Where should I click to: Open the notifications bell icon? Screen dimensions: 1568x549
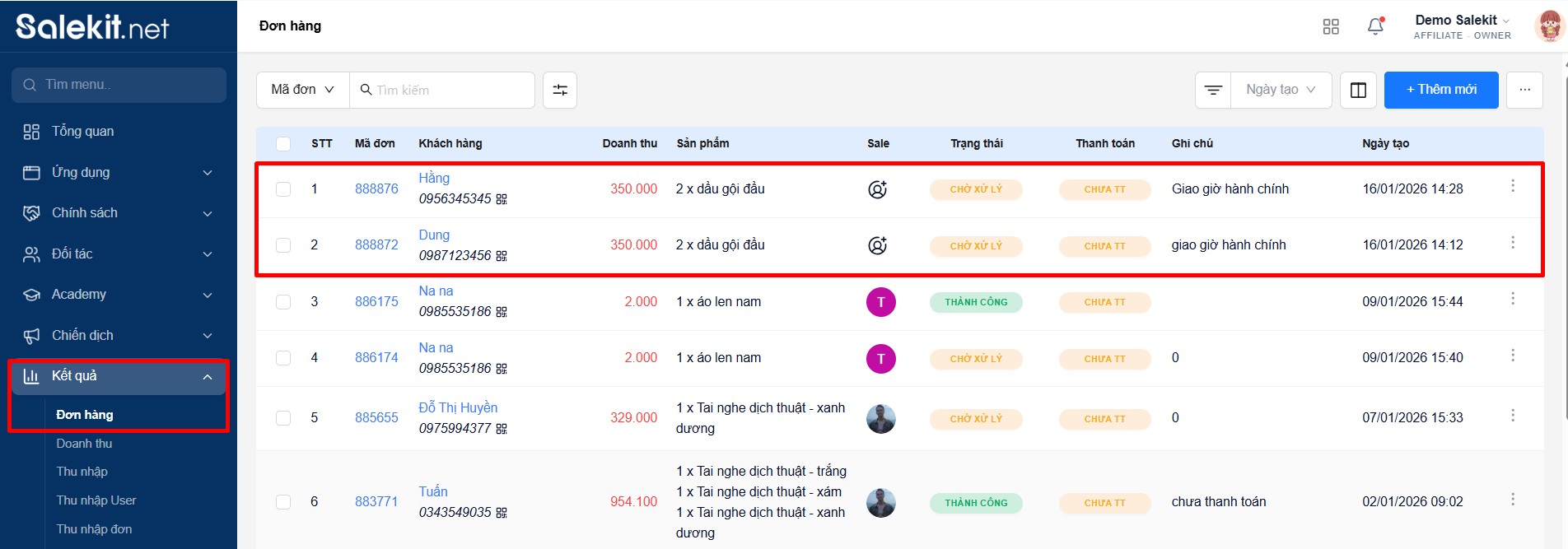tap(1375, 26)
